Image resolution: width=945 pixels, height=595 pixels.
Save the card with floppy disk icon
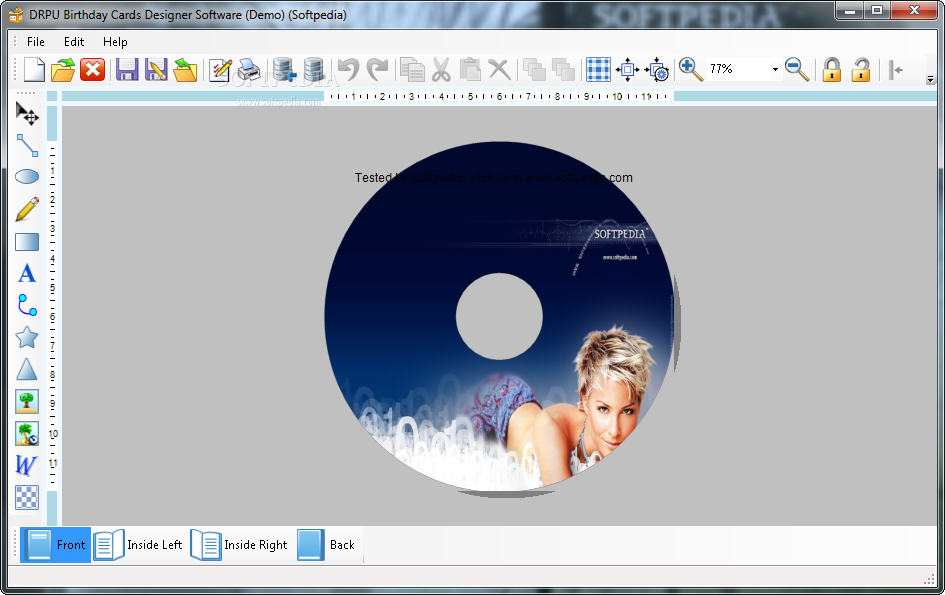127,69
